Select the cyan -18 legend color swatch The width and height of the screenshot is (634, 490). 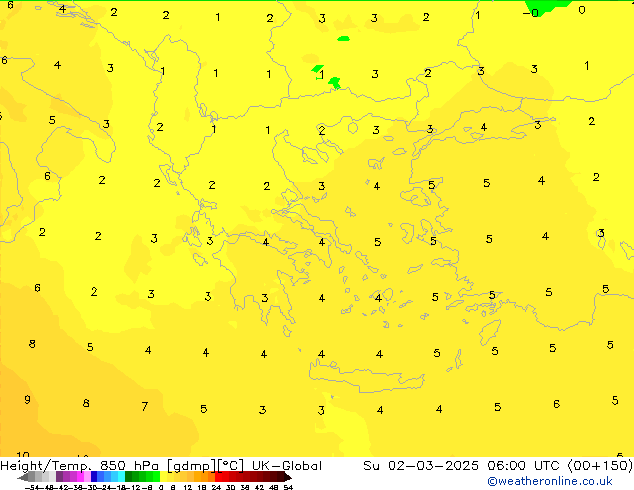tap(121, 477)
